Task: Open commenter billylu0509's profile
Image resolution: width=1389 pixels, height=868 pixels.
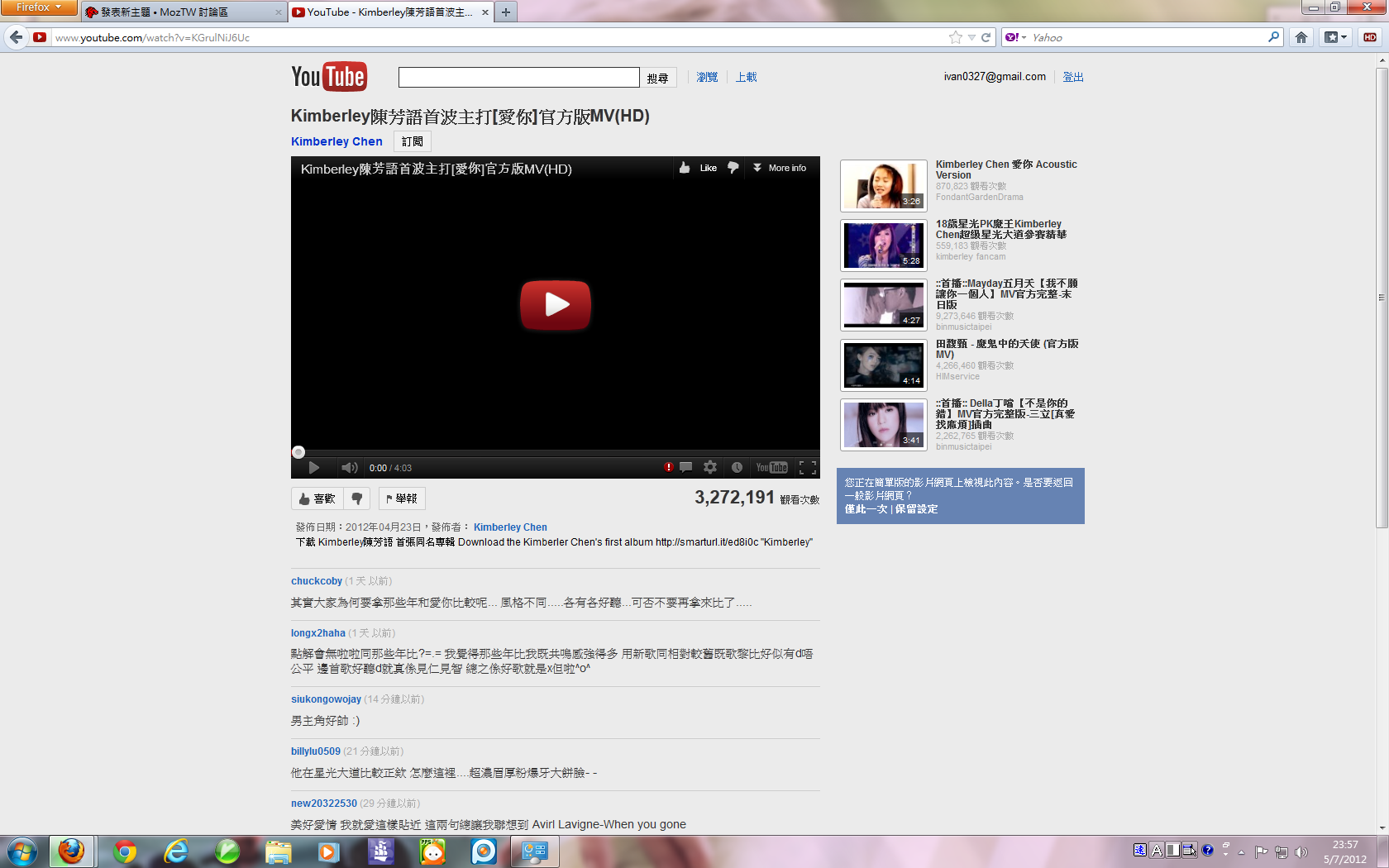Action: 316,751
